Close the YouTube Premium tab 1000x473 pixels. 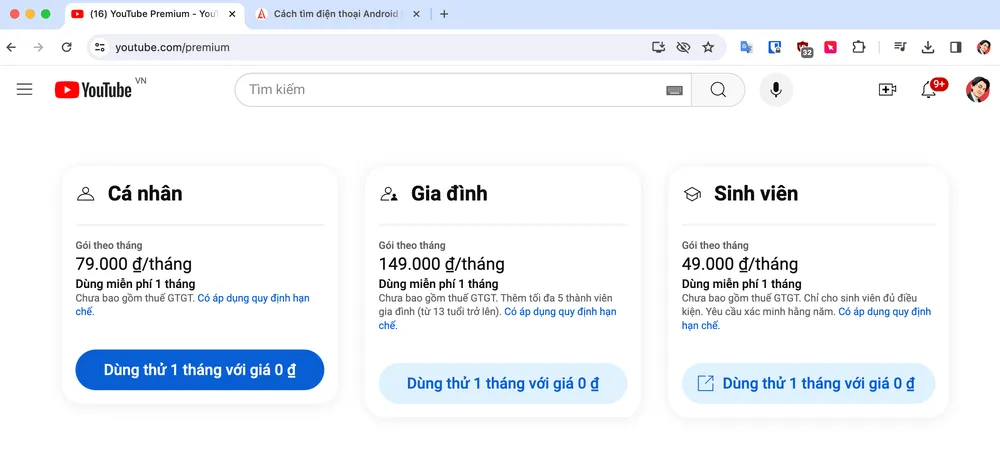[231, 14]
